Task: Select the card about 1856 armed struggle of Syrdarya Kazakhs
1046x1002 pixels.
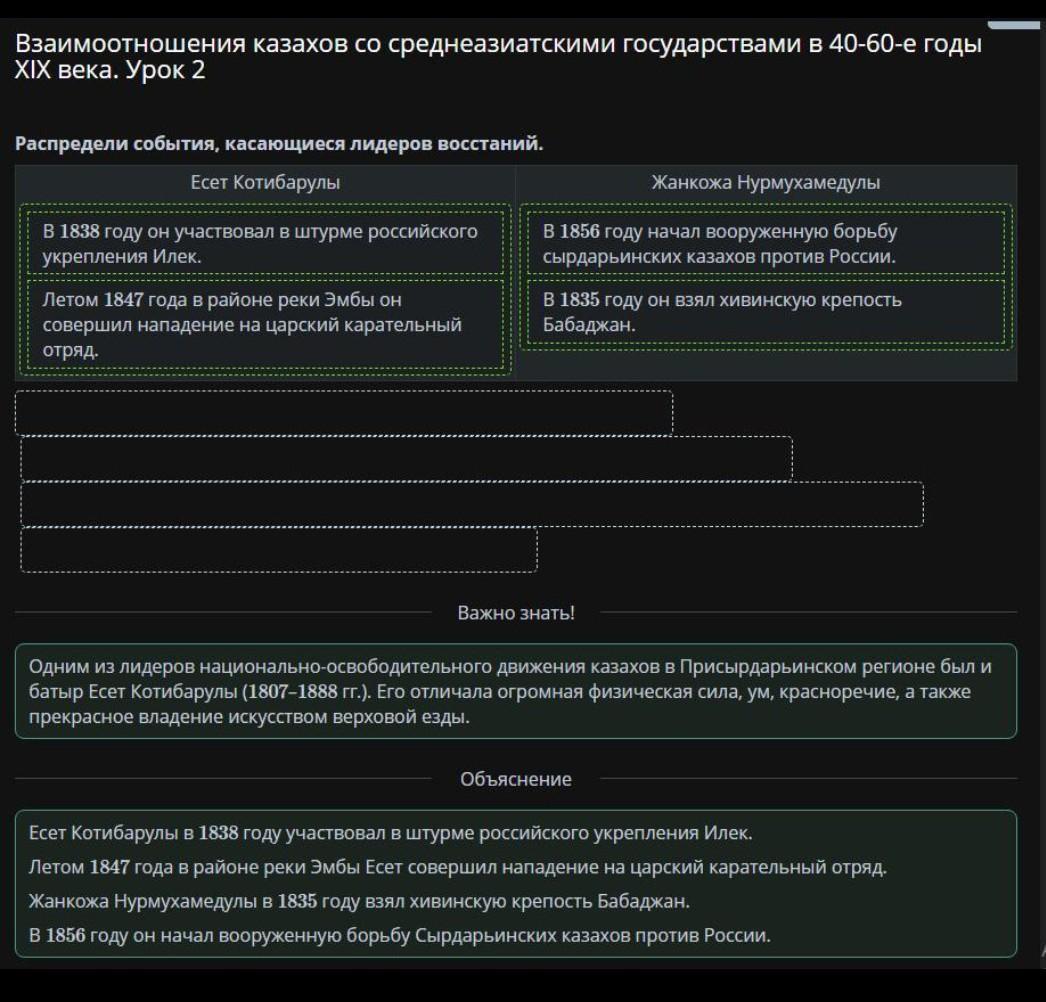Action: pos(766,243)
